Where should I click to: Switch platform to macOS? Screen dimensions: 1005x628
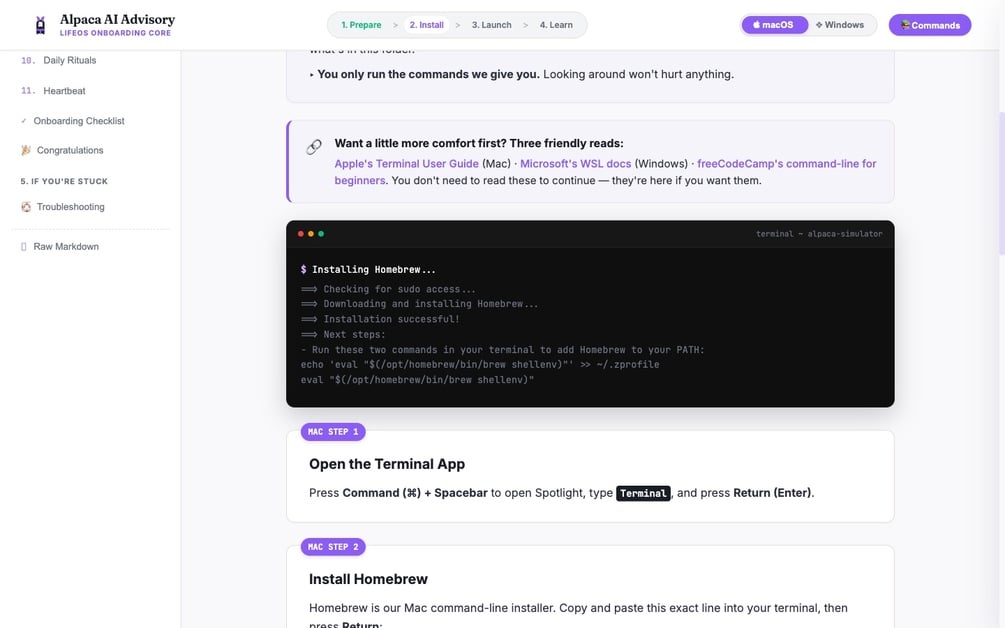(774, 25)
